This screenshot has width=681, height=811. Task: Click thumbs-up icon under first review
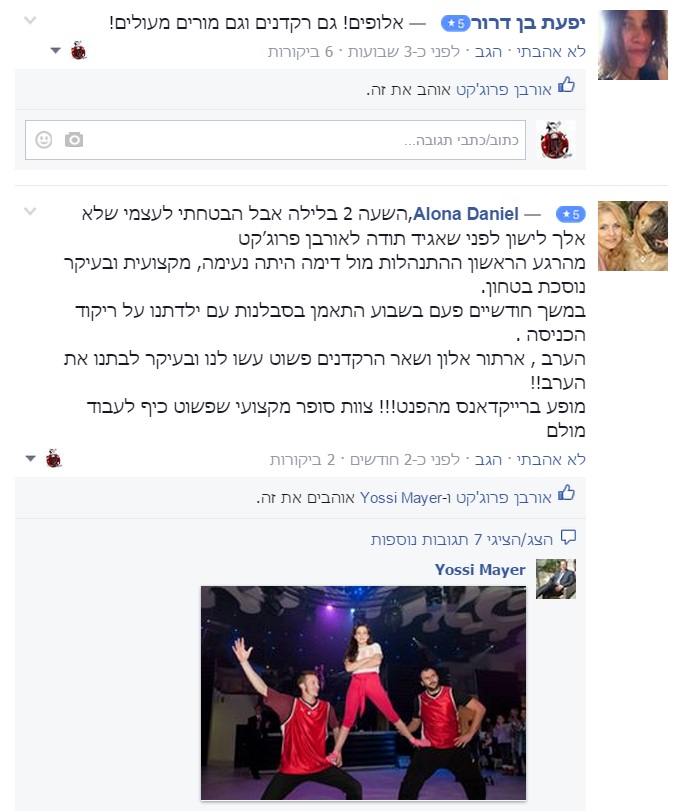click(x=567, y=85)
